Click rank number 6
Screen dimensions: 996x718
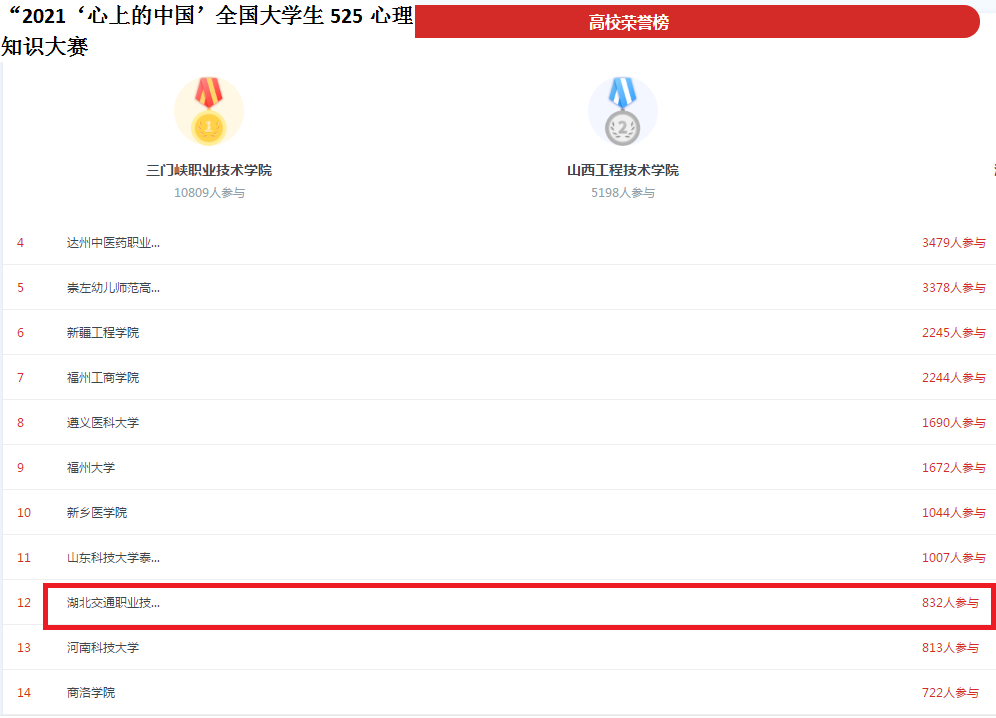click(20, 333)
